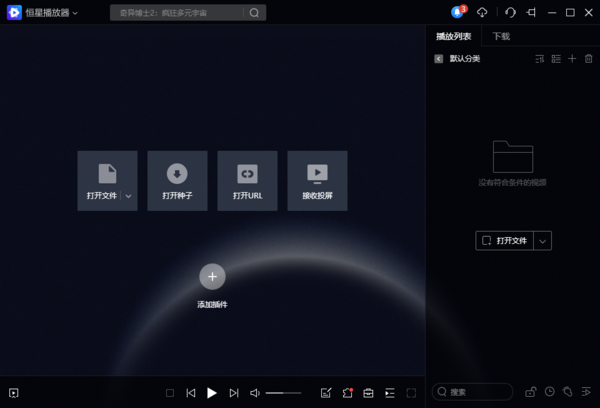Click the notification bell icon
This screenshot has width=600, height=408.
tap(458, 12)
